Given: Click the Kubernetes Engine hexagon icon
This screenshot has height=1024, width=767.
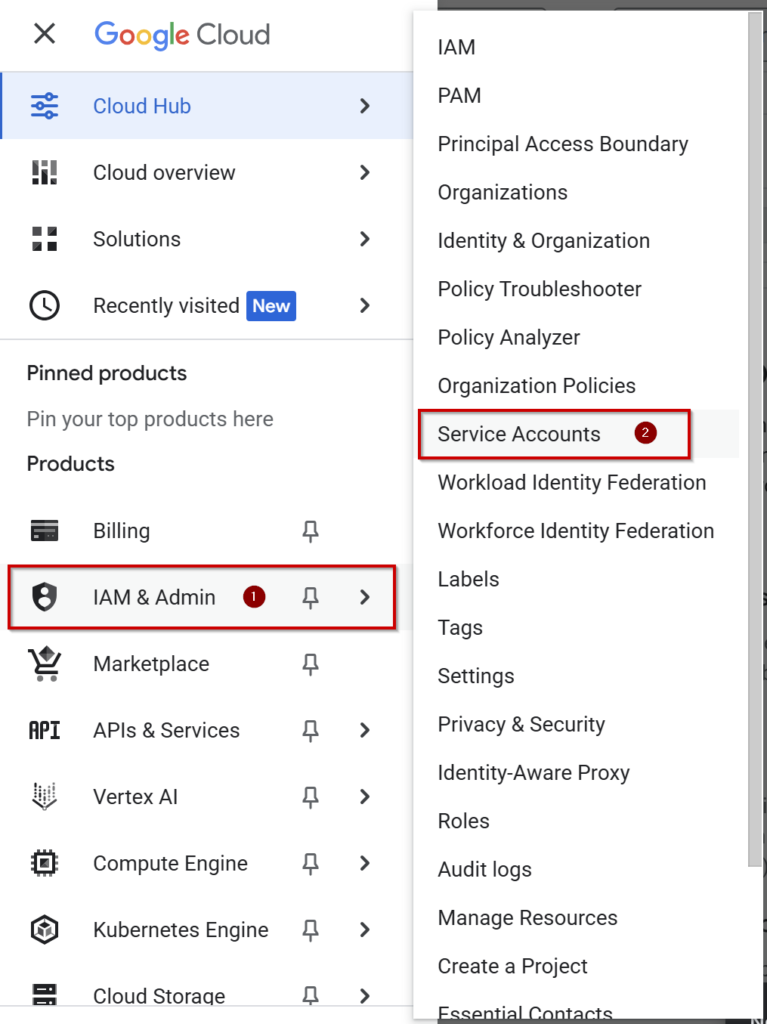Looking at the screenshot, I should pyautogui.click(x=44, y=929).
